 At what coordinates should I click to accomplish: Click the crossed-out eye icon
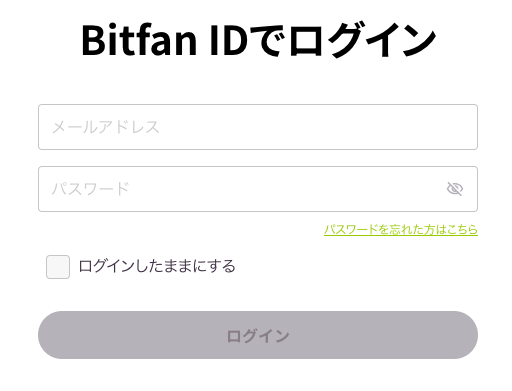coord(455,189)
